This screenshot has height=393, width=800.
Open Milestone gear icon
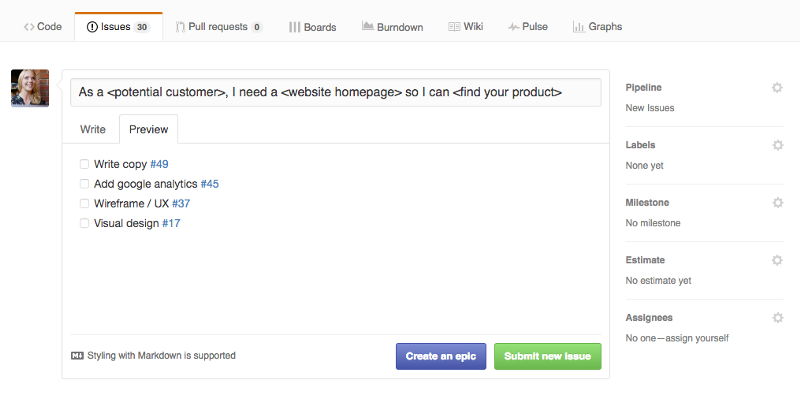tap(778, 203)
